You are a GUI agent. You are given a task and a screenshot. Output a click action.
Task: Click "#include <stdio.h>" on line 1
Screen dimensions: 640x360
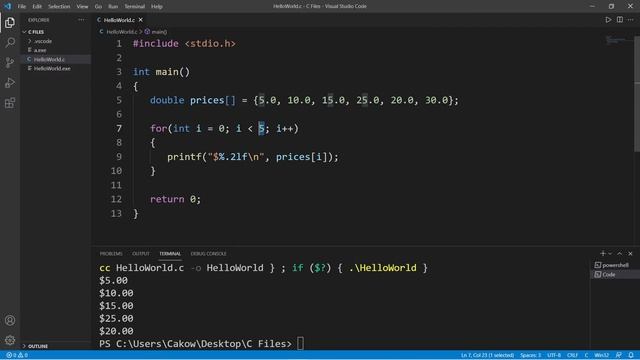point(184,44)
